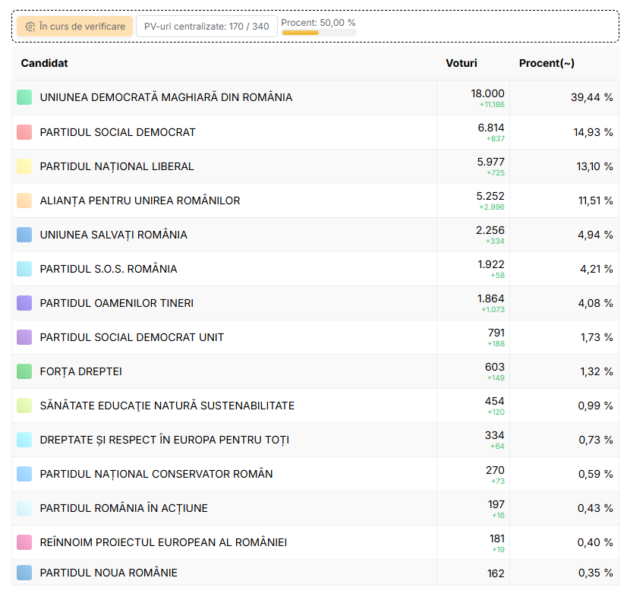The width and height of the screenshot is (627, 600).
Task: Click the pink swatch for Reînnoim Proiectul European
Action: coord(24,542)
